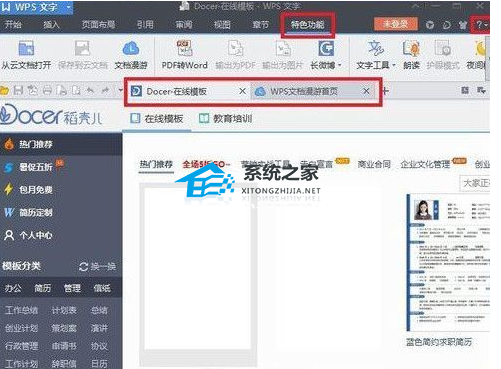Viewport: 501px width, 369px height.
Task: Select the 特色功能 ribbon tab
Action: click(307, 24)
